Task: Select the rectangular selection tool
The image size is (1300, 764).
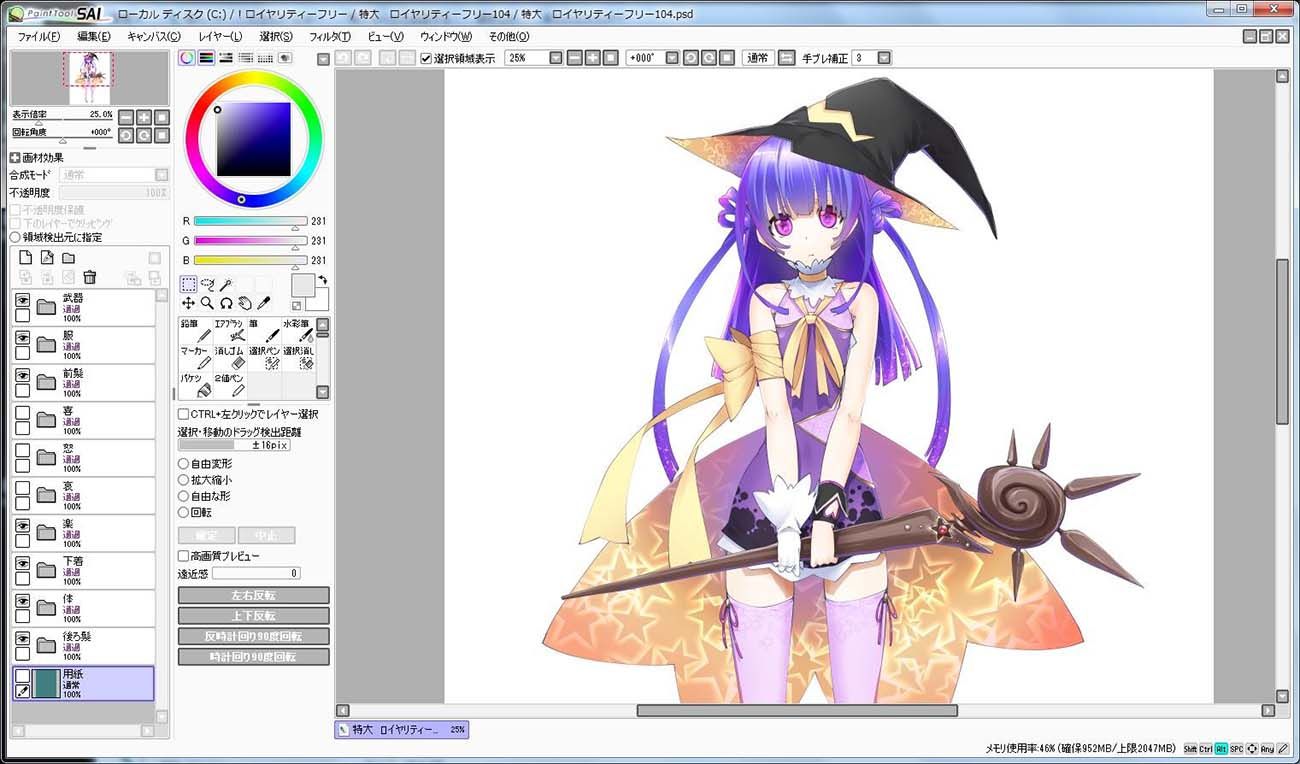Action: click(x=188, y=284)
